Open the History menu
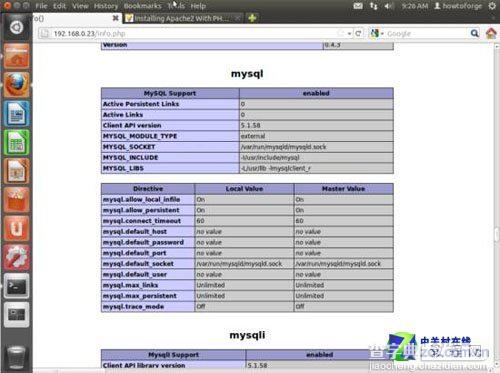This screenshot has width=500, height=373. (x=106, y=6)
